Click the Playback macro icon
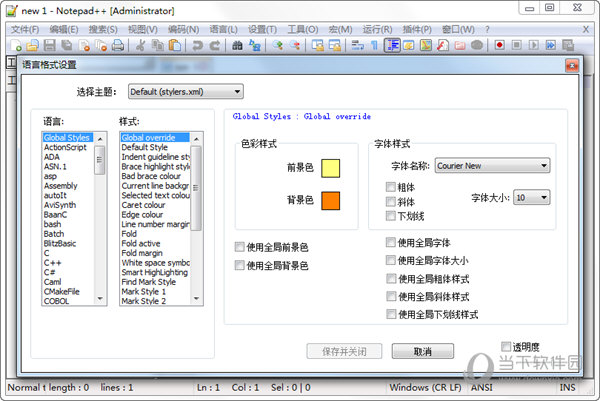 click(533, 46)
